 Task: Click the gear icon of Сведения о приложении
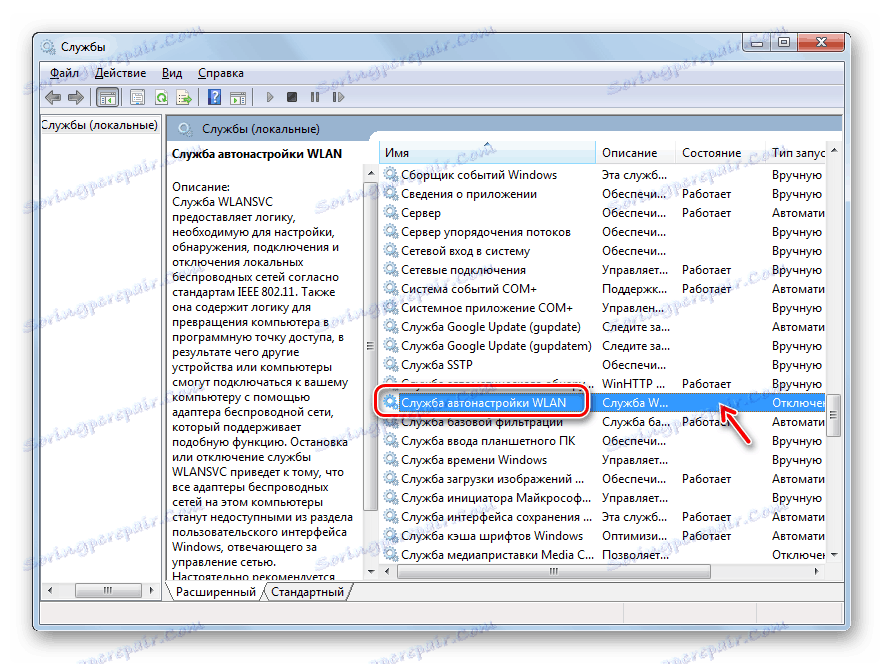point(391,194)
